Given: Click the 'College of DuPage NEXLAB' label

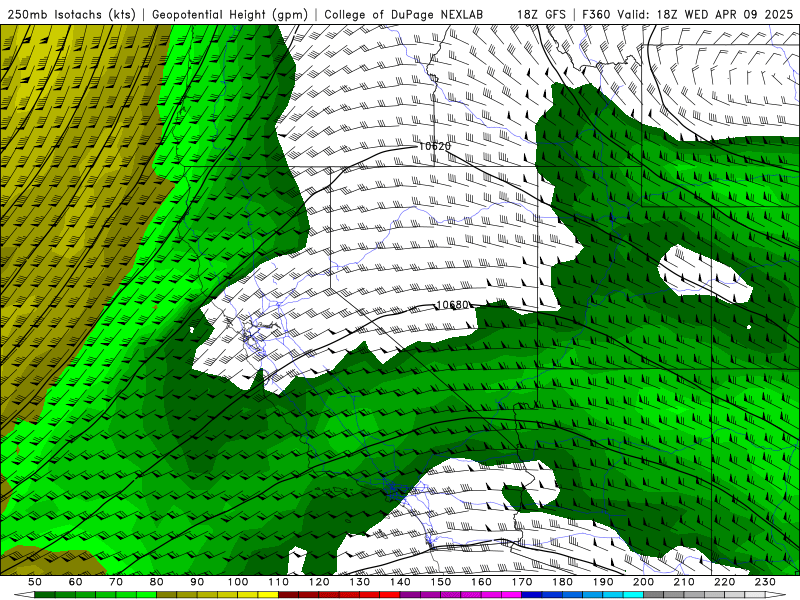Looking at the screenshot, I should pyautogui.click(x=404, y=14).
